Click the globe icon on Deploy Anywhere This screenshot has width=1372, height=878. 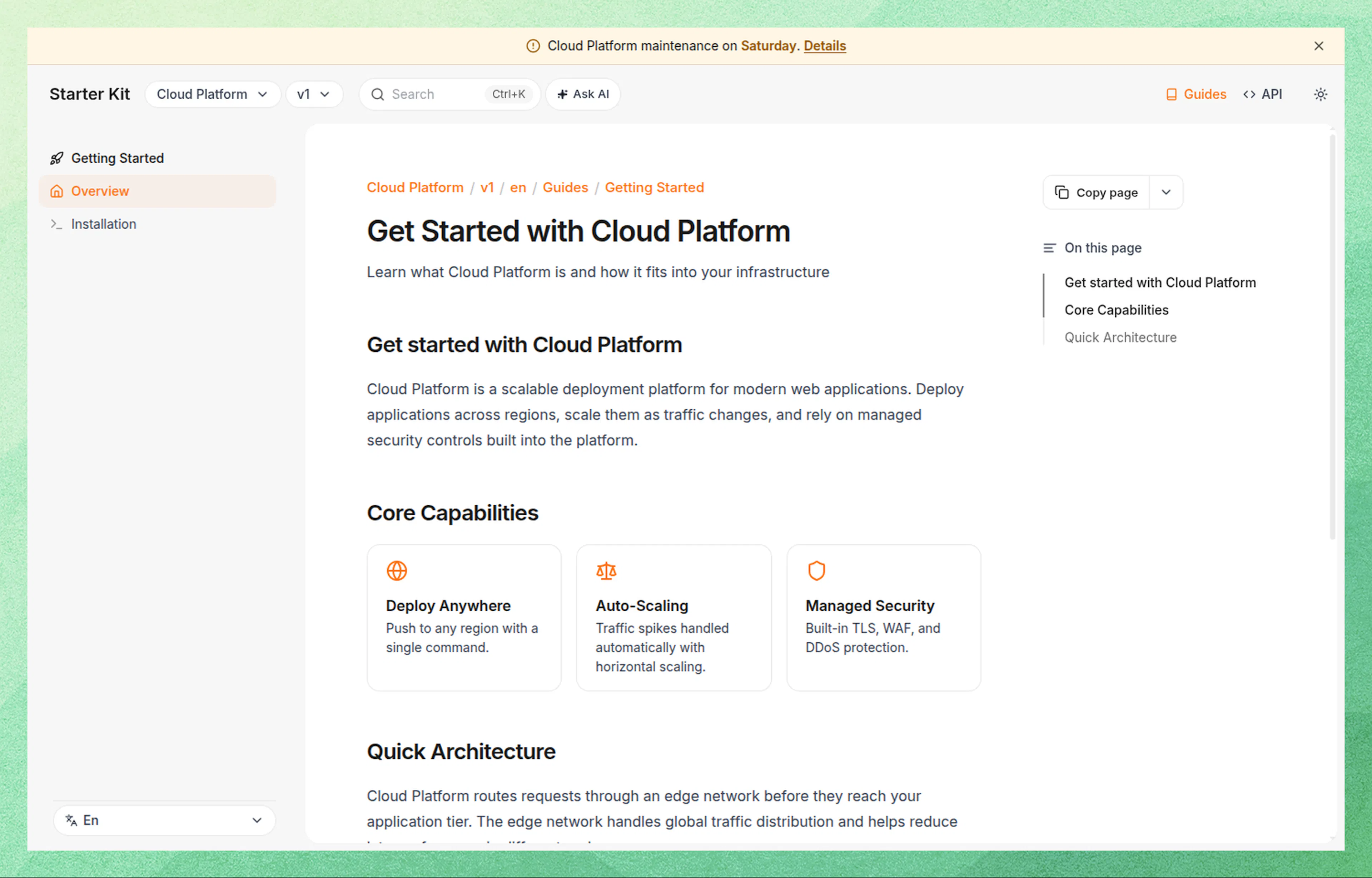(x=397, y=571)
